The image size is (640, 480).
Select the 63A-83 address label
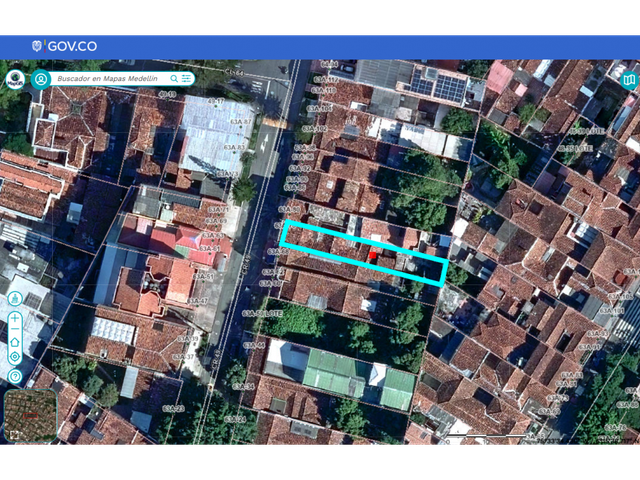point(234,147)
